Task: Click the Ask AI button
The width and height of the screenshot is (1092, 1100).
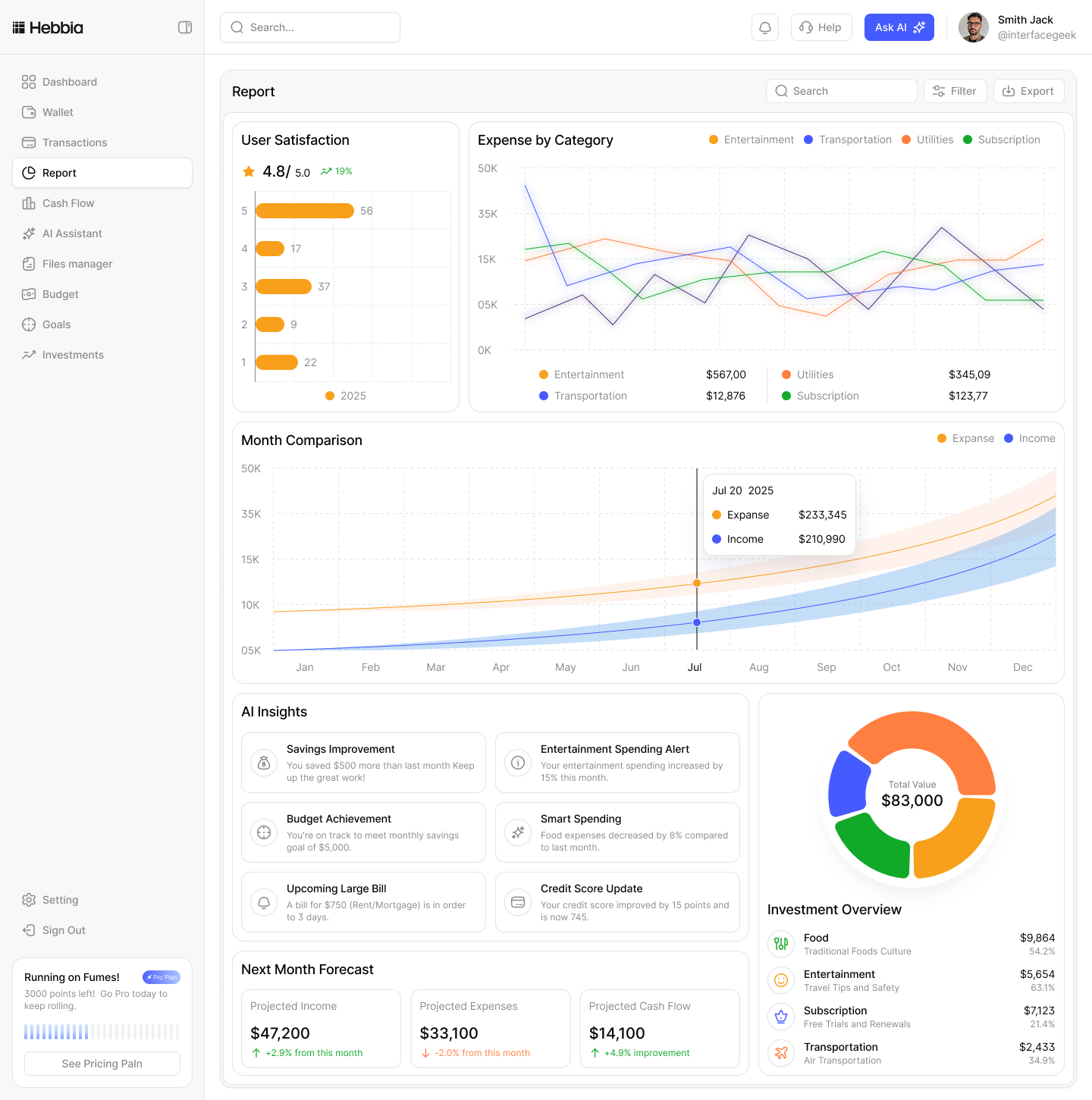Action: [899, 27]
